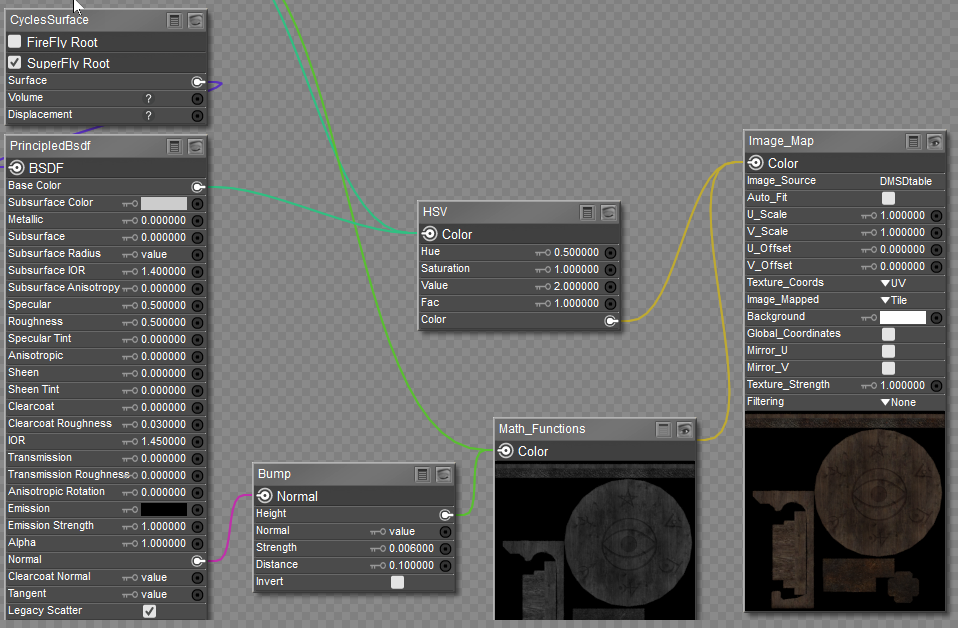958x628 pixels.
Task: Enable the Global_Coordinates checkbox
Action: coord(888,334)
